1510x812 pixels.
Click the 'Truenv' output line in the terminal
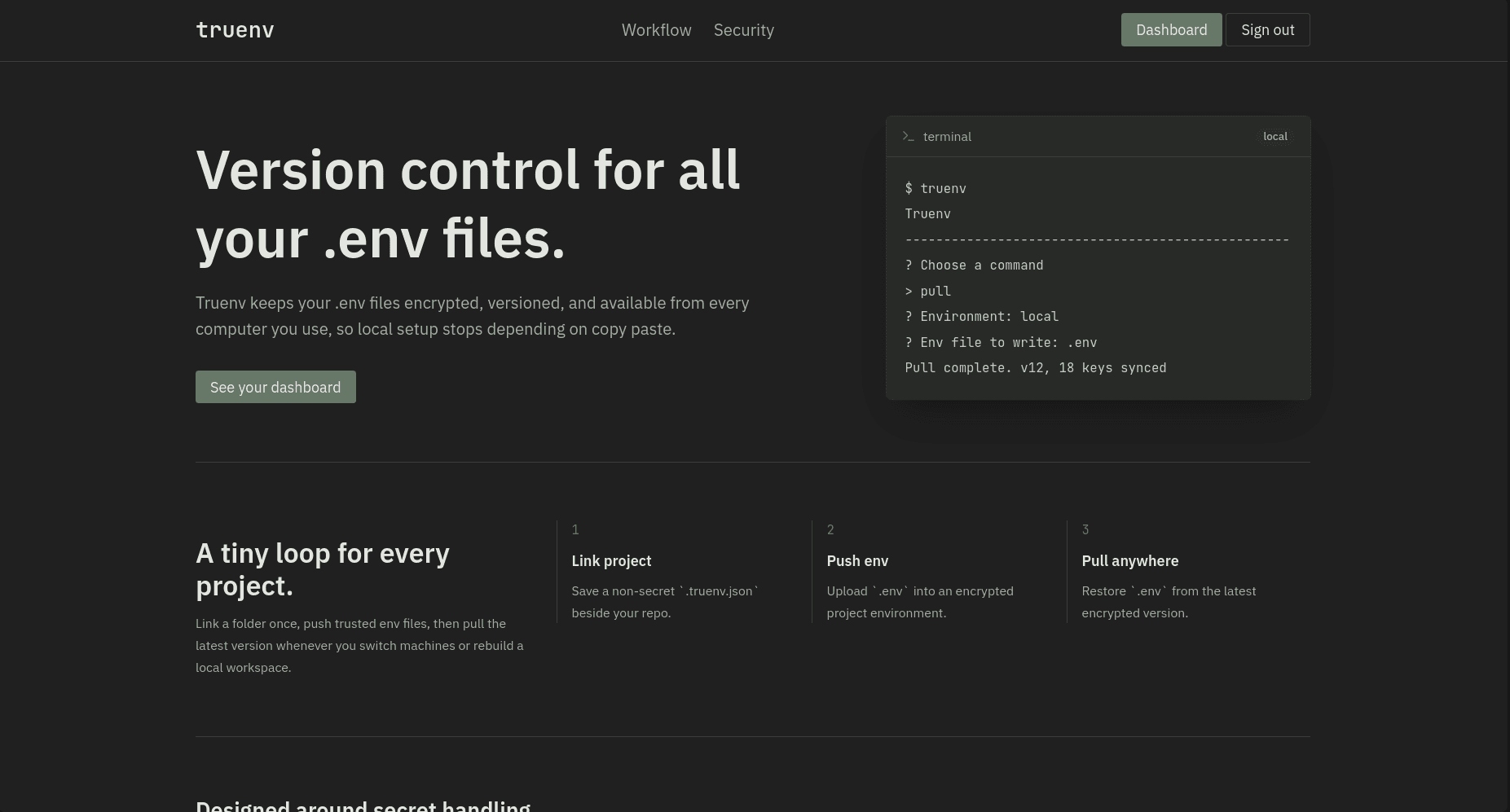pyautogui.click(x=928, y=213)
